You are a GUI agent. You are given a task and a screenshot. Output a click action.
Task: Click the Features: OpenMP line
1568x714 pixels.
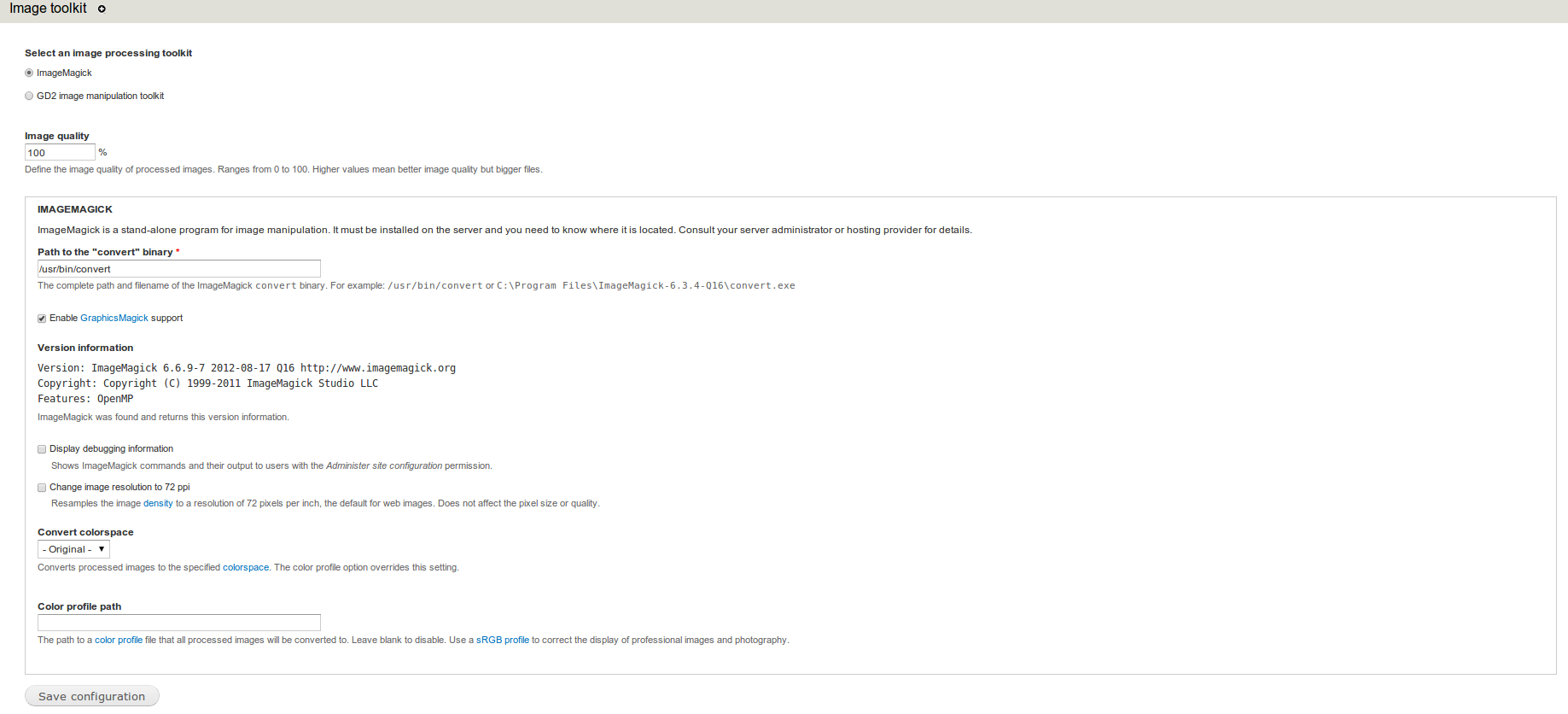85,399
